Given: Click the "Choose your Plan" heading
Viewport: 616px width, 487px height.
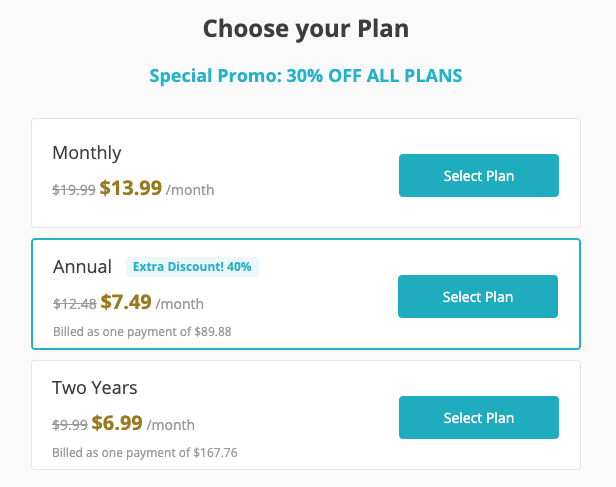Looking at the screenshot, I should click(x=306, y=28).
